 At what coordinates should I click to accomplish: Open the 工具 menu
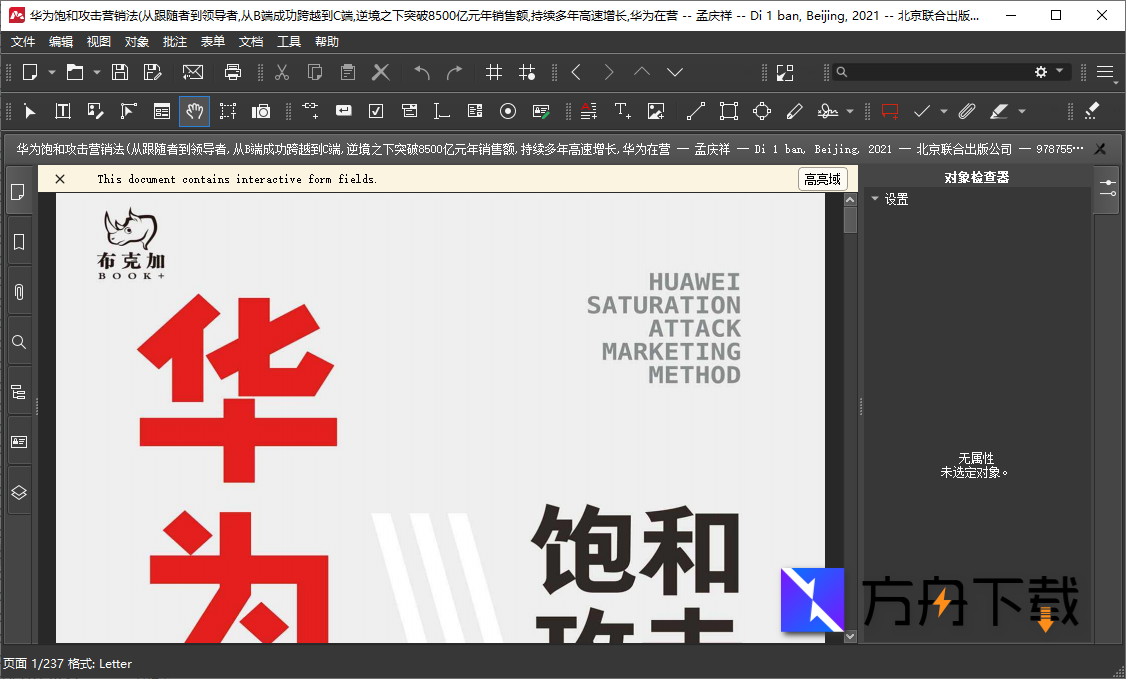(x=289, y=41)
